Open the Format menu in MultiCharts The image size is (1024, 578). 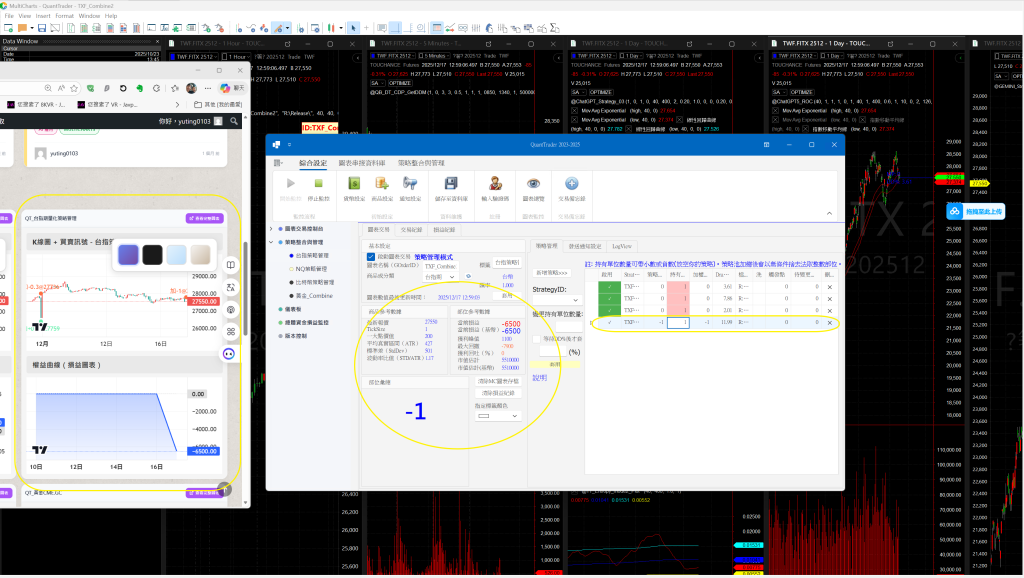coord(64,16)
